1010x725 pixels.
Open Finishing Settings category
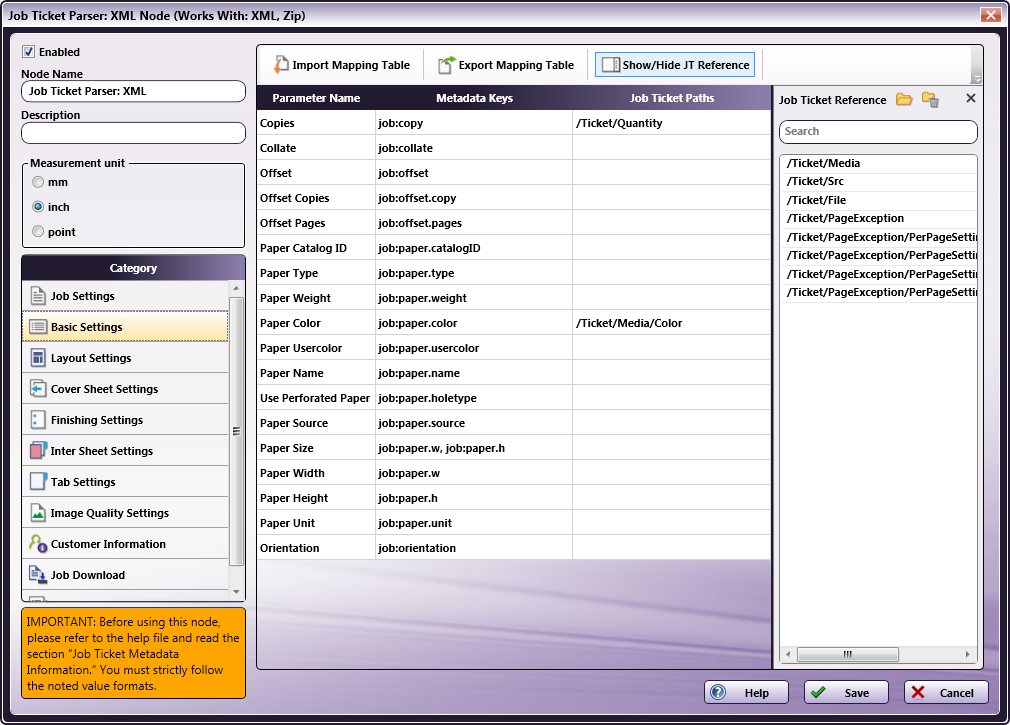pyautogui.click(x=125, y=420)
